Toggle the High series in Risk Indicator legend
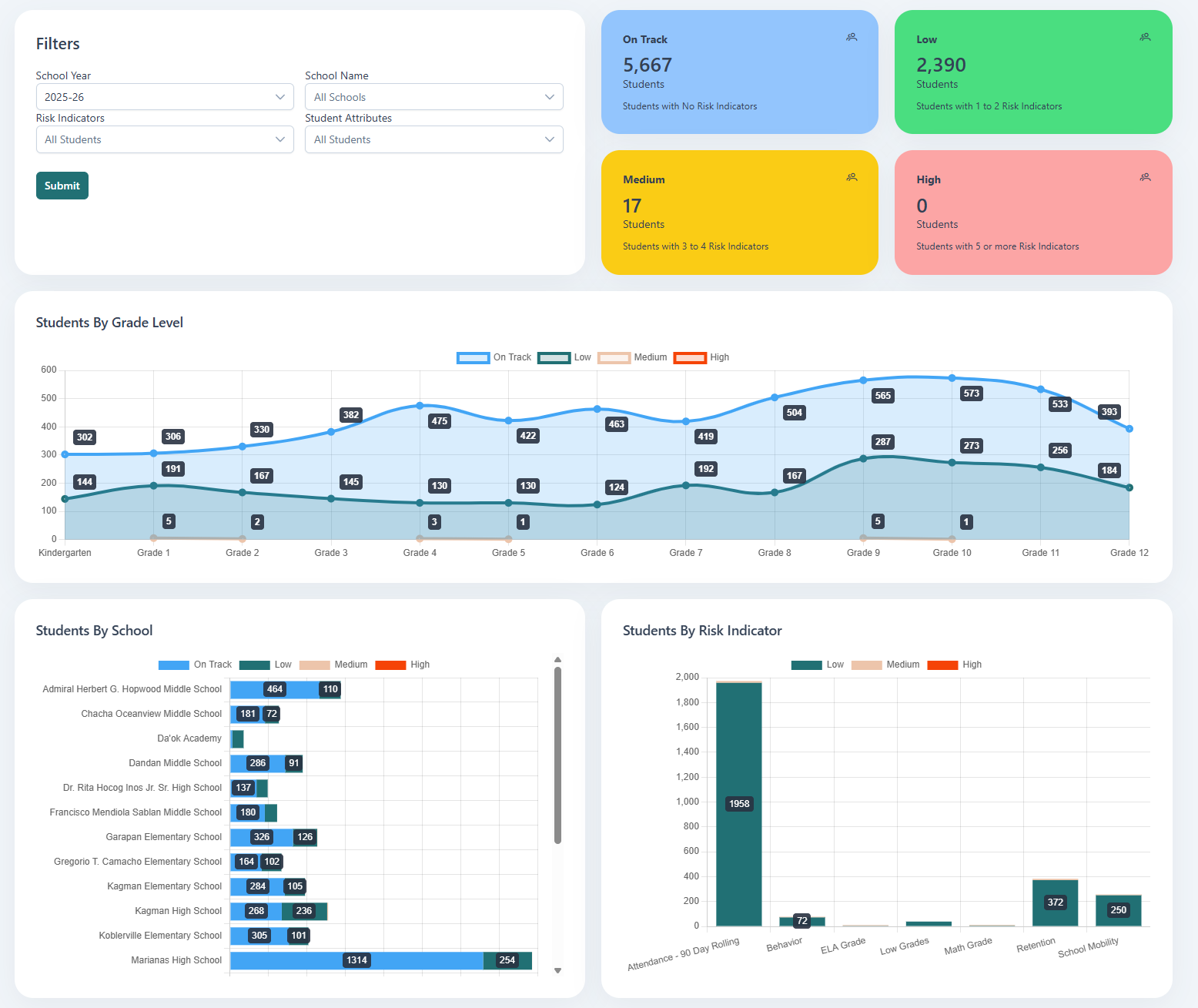This screenshot has height=1008, width=1198. pyautogui.click(x=942, y=664)
